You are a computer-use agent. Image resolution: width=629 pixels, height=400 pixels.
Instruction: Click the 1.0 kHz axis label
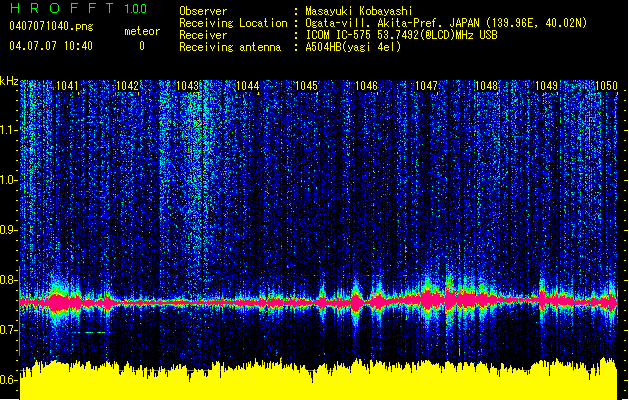tap(8, 180)
